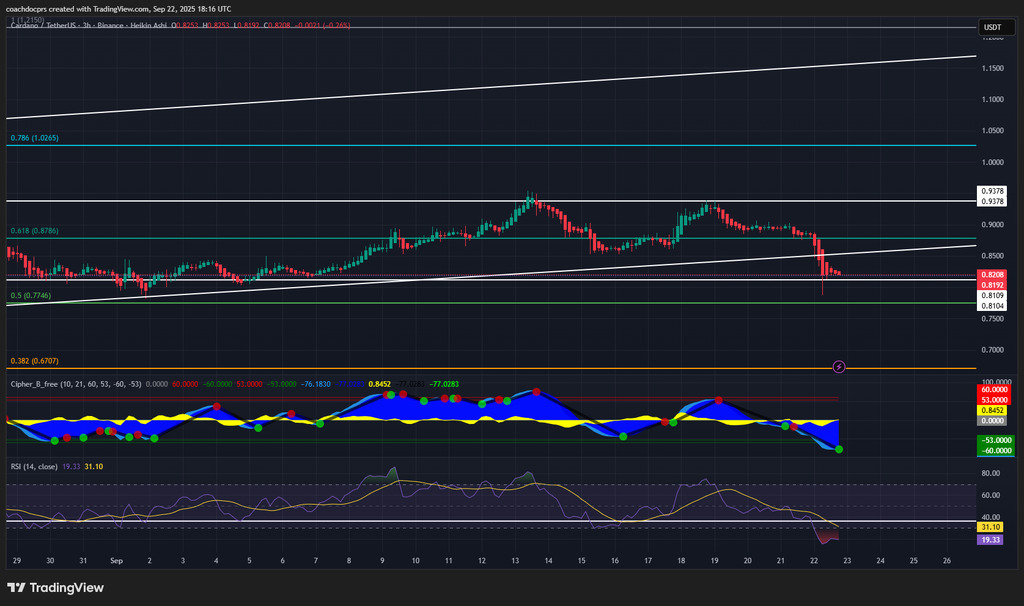Select the 0.5 (0.7746) Fibonacci label
This screenshot has width=1024, height=606.
[32, 296]
